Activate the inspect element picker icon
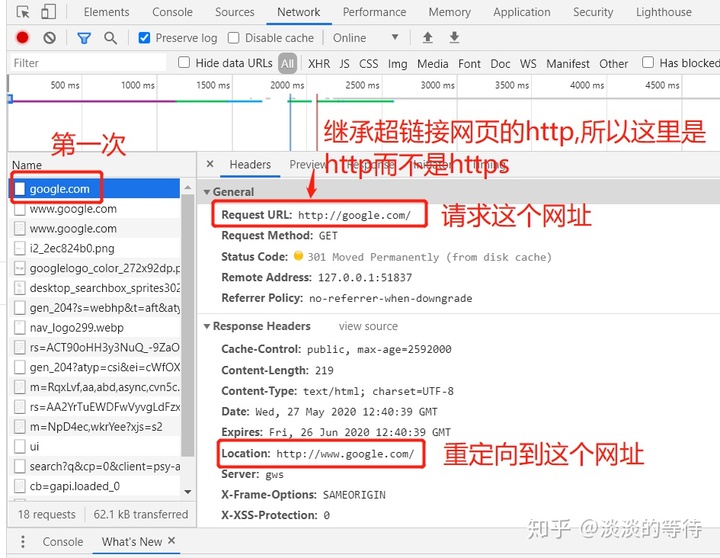This screenshot has height=558, width=720. pos(22,11)
